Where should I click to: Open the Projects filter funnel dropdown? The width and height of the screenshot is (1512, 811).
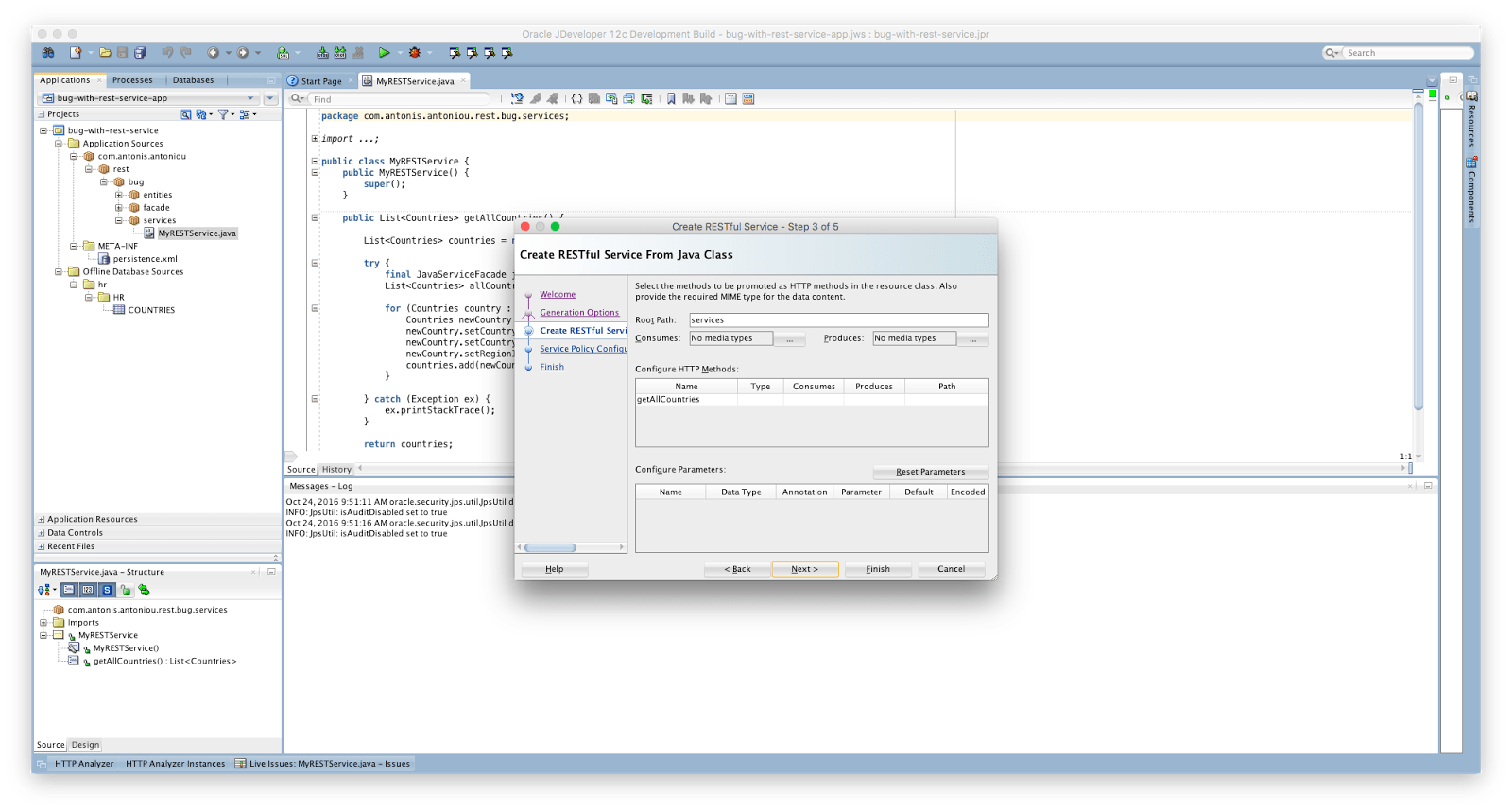(x=226, y=114)
